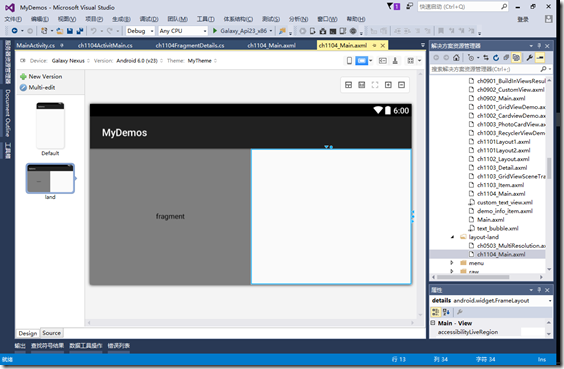Click the Sync with Active Document icon
Screen dimensions: 564x369
tap(486, 58)
